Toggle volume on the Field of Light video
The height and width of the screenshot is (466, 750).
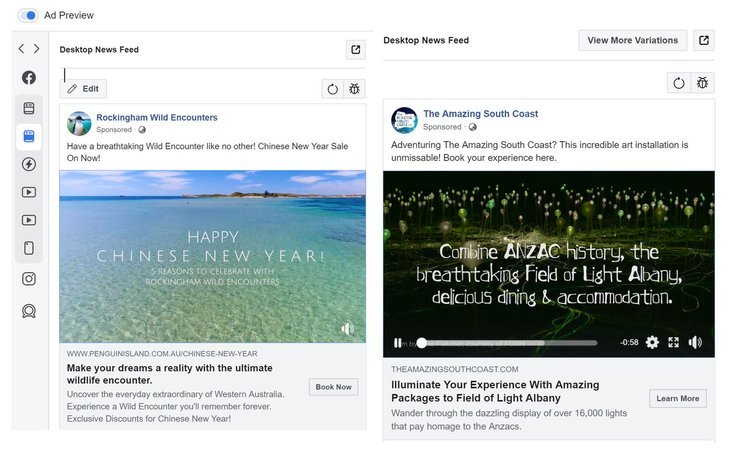[695, 343]
